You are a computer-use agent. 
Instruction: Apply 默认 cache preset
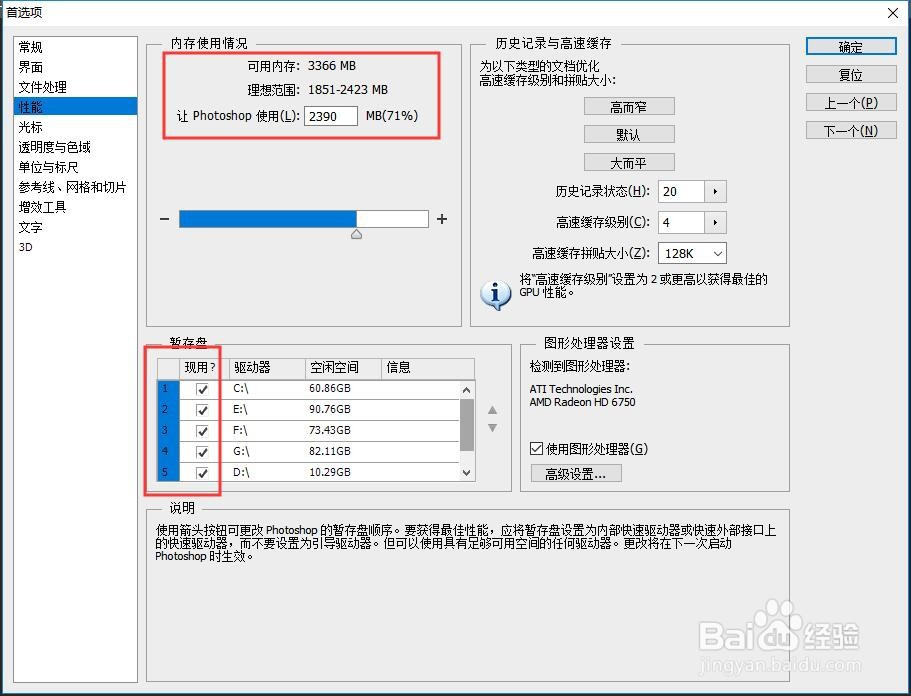point(629,135)
